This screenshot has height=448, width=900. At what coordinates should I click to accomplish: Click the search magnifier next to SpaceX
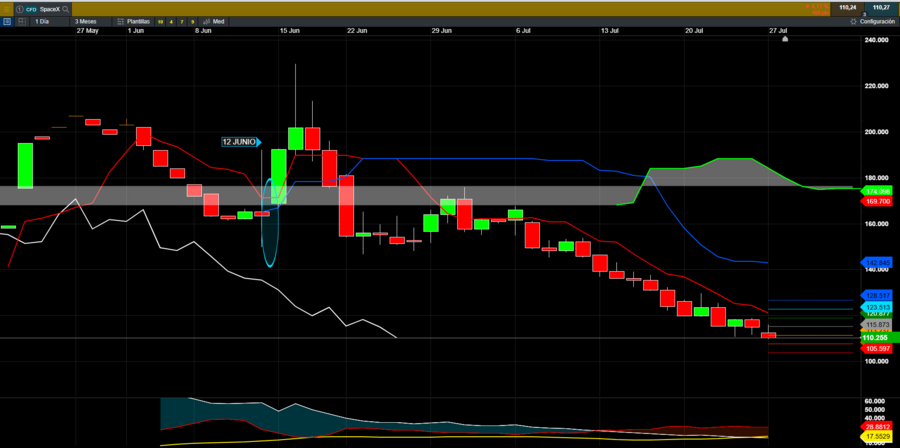point(65,9)
